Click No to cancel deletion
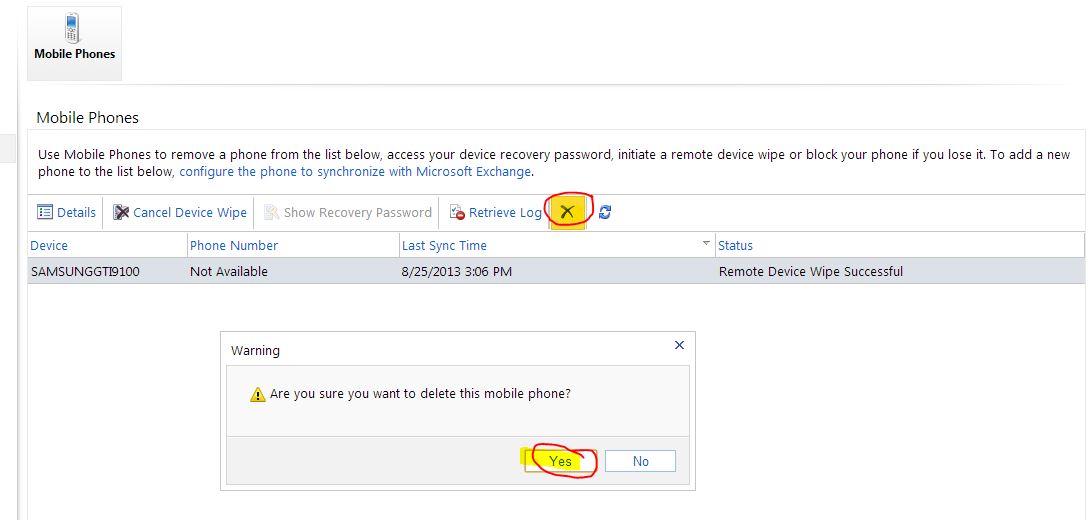The image size is (1088, 520). click(640, 461)
